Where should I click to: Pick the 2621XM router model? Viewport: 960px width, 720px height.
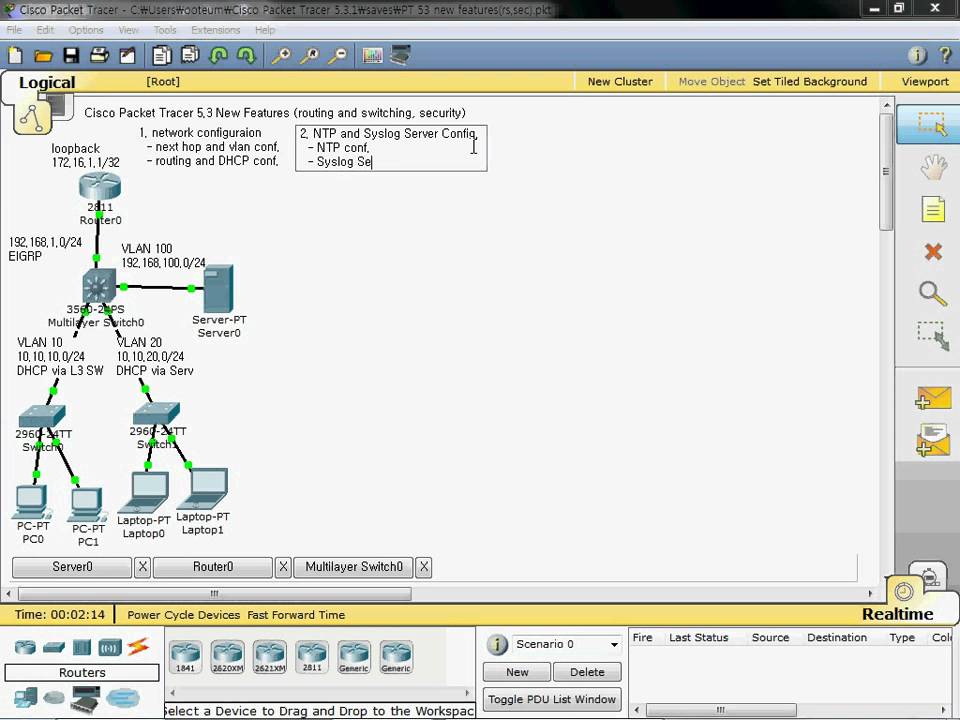[x=269, y=658]
